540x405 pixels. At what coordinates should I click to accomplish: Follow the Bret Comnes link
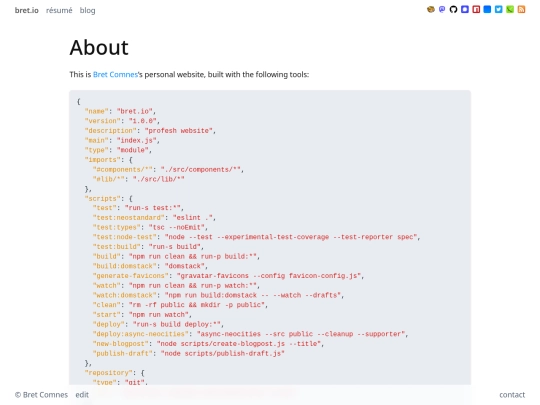coord(115,74)
